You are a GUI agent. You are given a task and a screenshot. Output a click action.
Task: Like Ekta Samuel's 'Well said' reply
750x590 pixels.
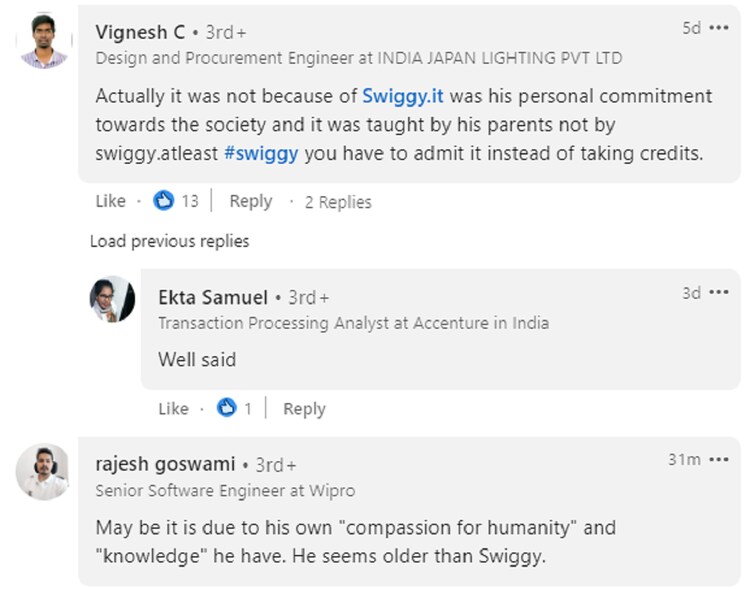pyautogui.click(x=173, y=408)
